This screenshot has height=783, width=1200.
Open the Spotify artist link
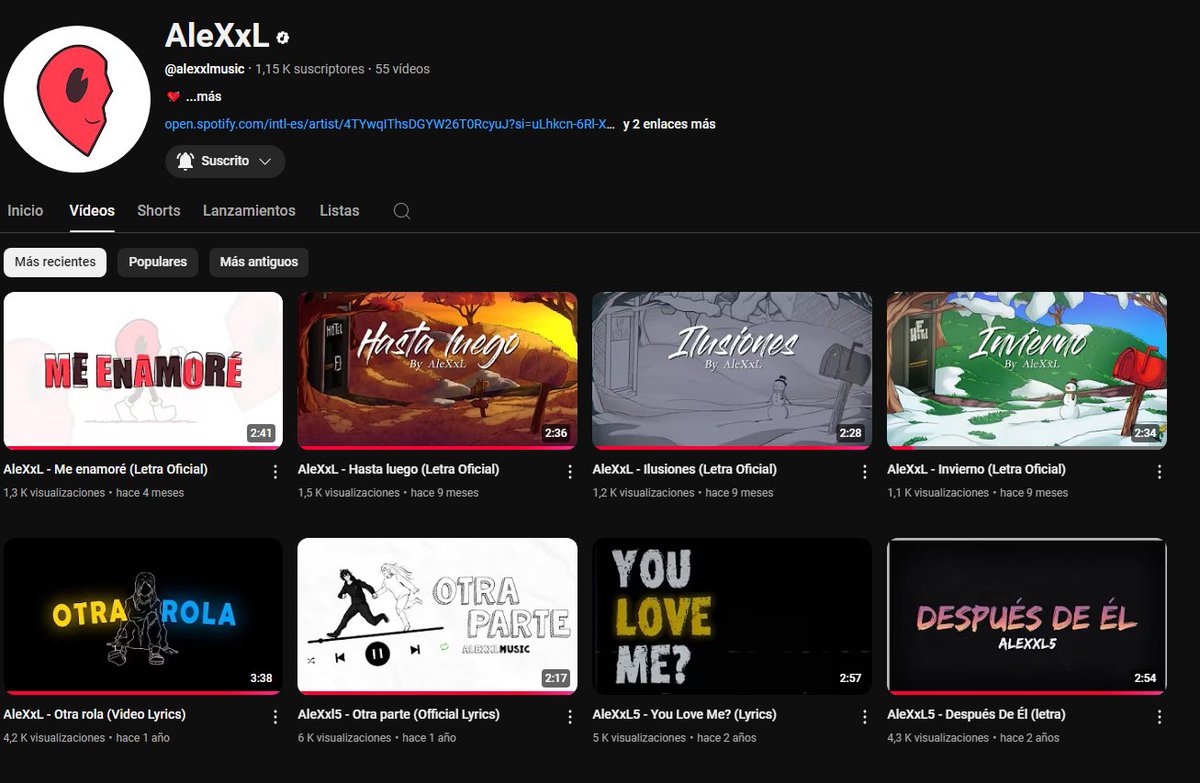[x=390, y=125]
